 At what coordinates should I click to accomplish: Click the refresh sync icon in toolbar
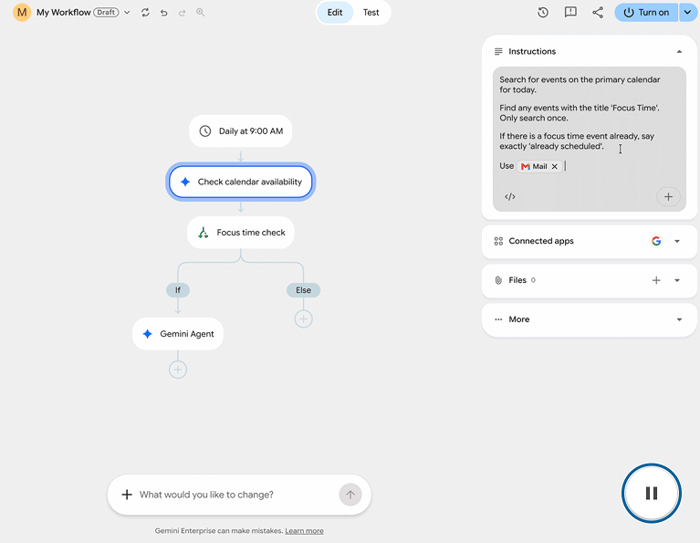[145, 13]
